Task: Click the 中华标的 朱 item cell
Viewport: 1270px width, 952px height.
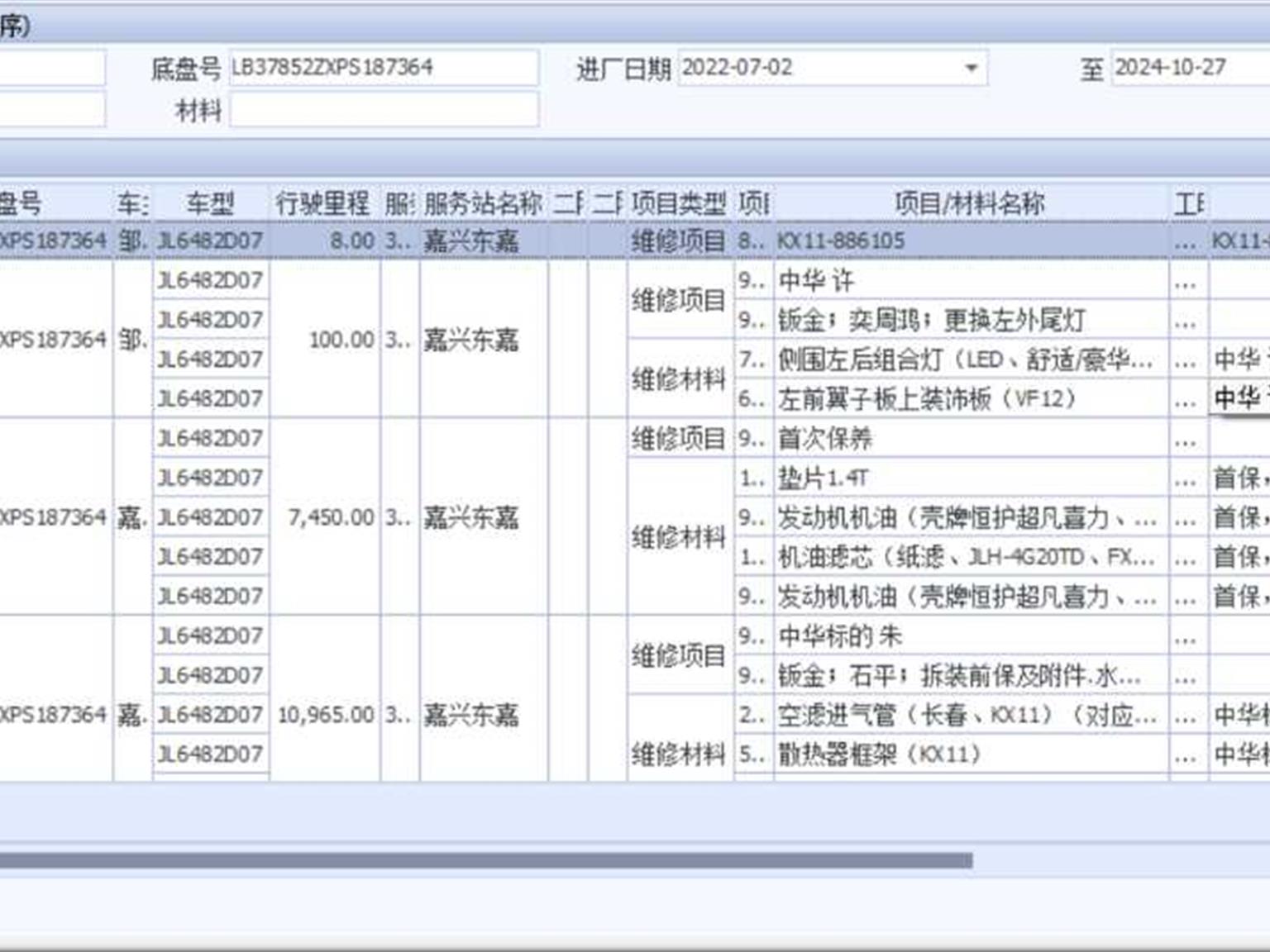Action: (971, 636)
